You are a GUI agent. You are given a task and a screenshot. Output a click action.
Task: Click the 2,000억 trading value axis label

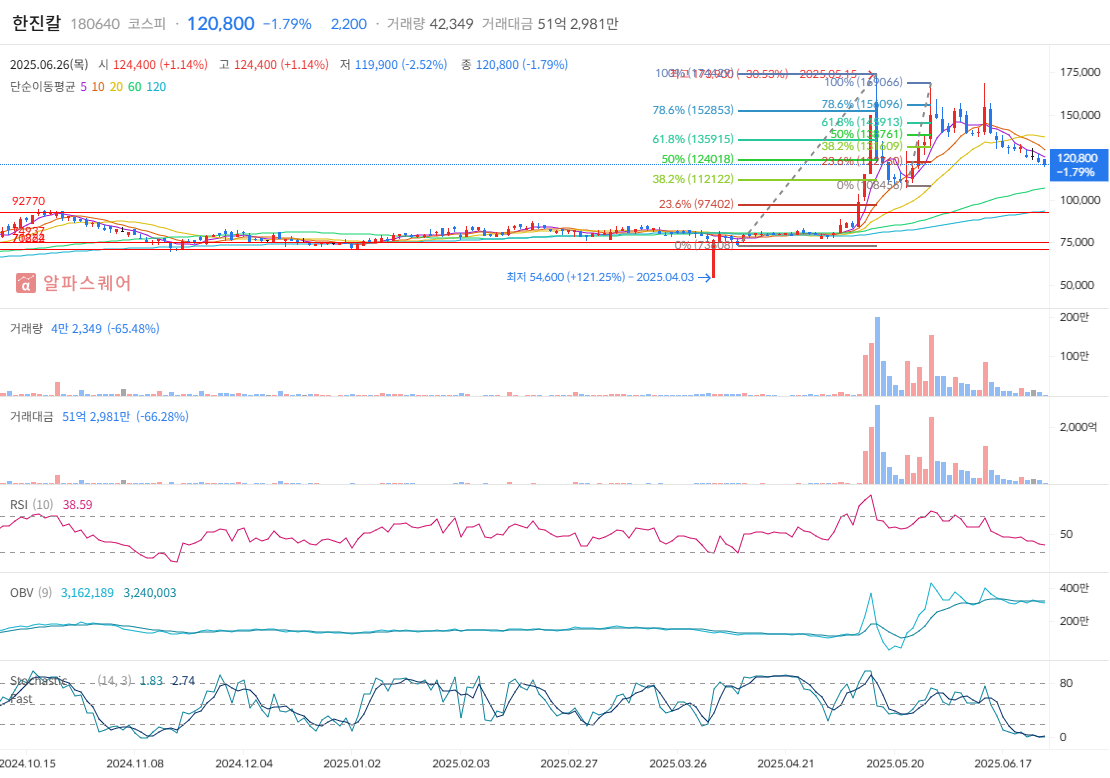click(x=1078, y=427)
